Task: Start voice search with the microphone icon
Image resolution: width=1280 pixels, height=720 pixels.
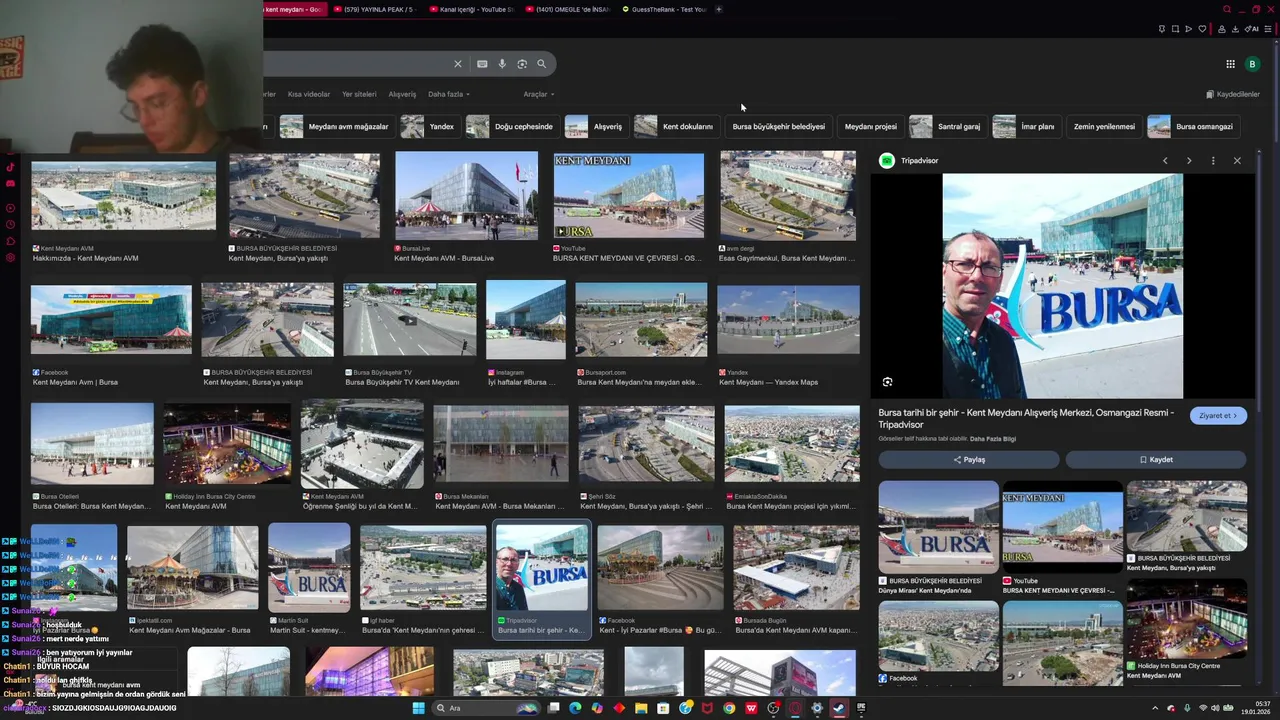Action: (502, 64)
